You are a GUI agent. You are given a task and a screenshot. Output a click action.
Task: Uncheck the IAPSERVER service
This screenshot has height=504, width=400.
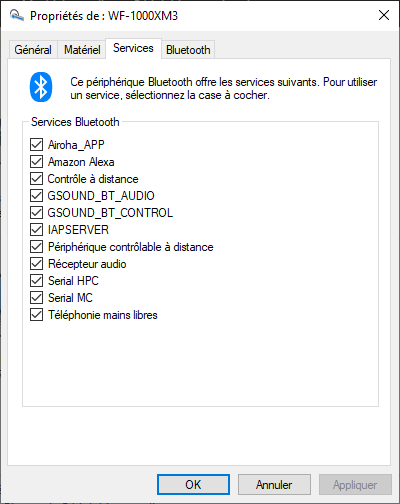(36, 230)
